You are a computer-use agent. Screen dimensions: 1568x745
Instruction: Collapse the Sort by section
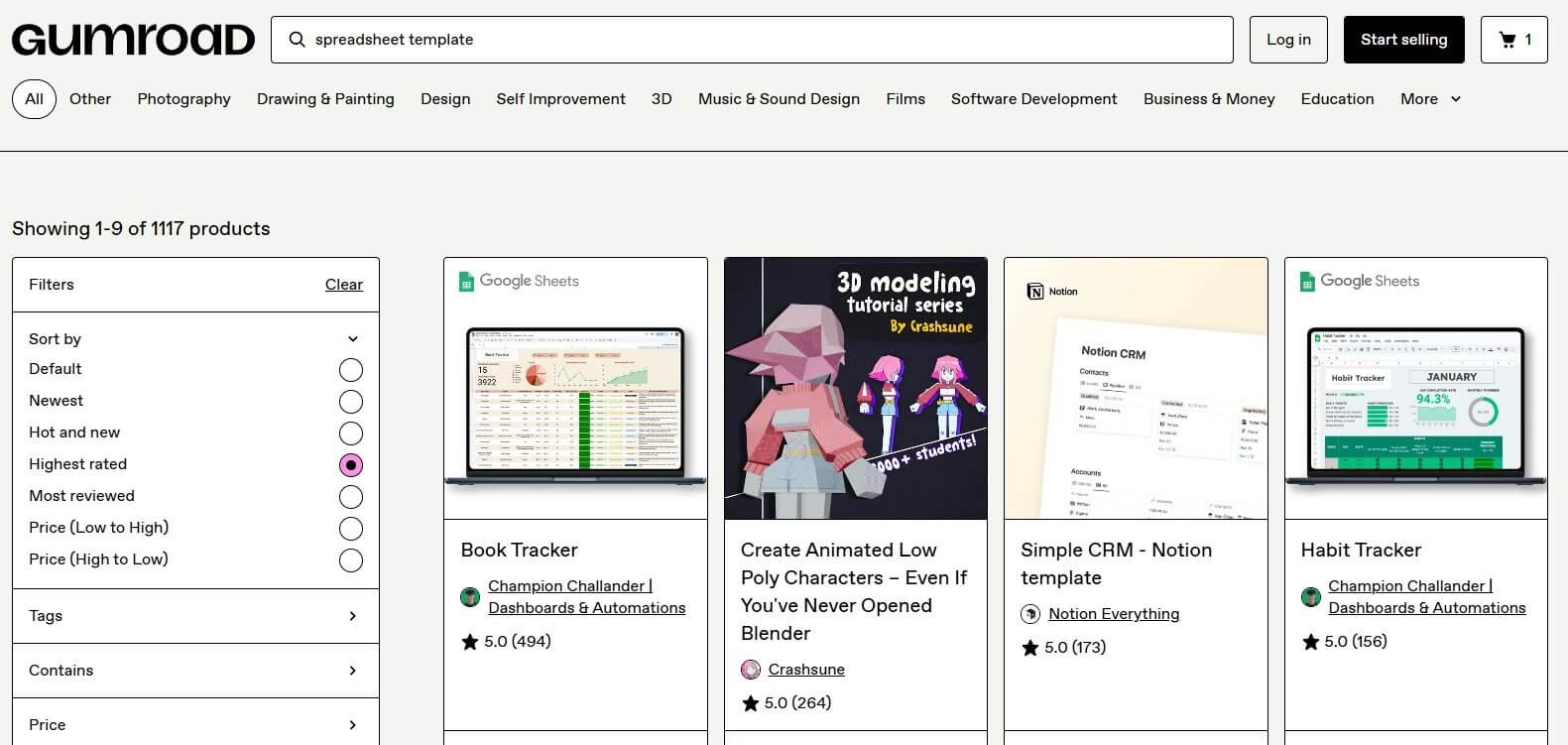pyautogui.click(x=195, y=339)
